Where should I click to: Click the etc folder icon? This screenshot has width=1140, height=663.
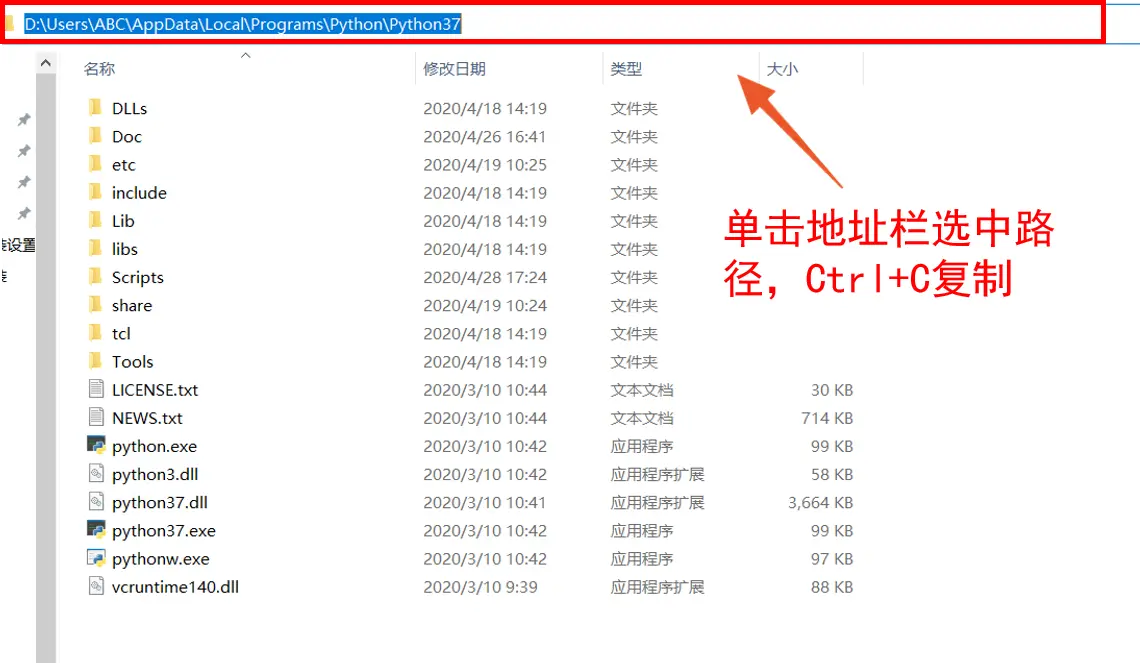(95, 164)
